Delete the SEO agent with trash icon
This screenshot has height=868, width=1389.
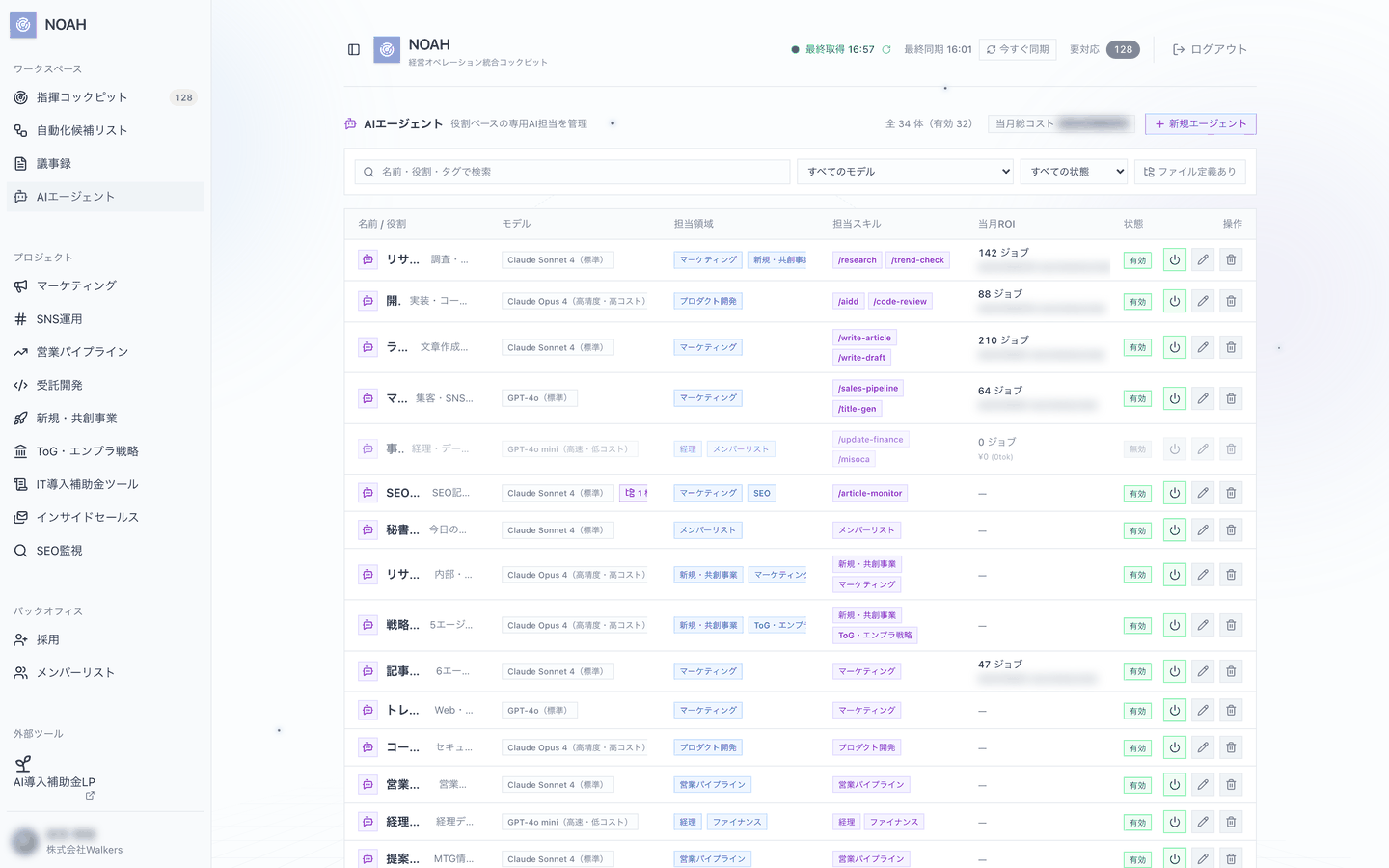point(1231,493)
